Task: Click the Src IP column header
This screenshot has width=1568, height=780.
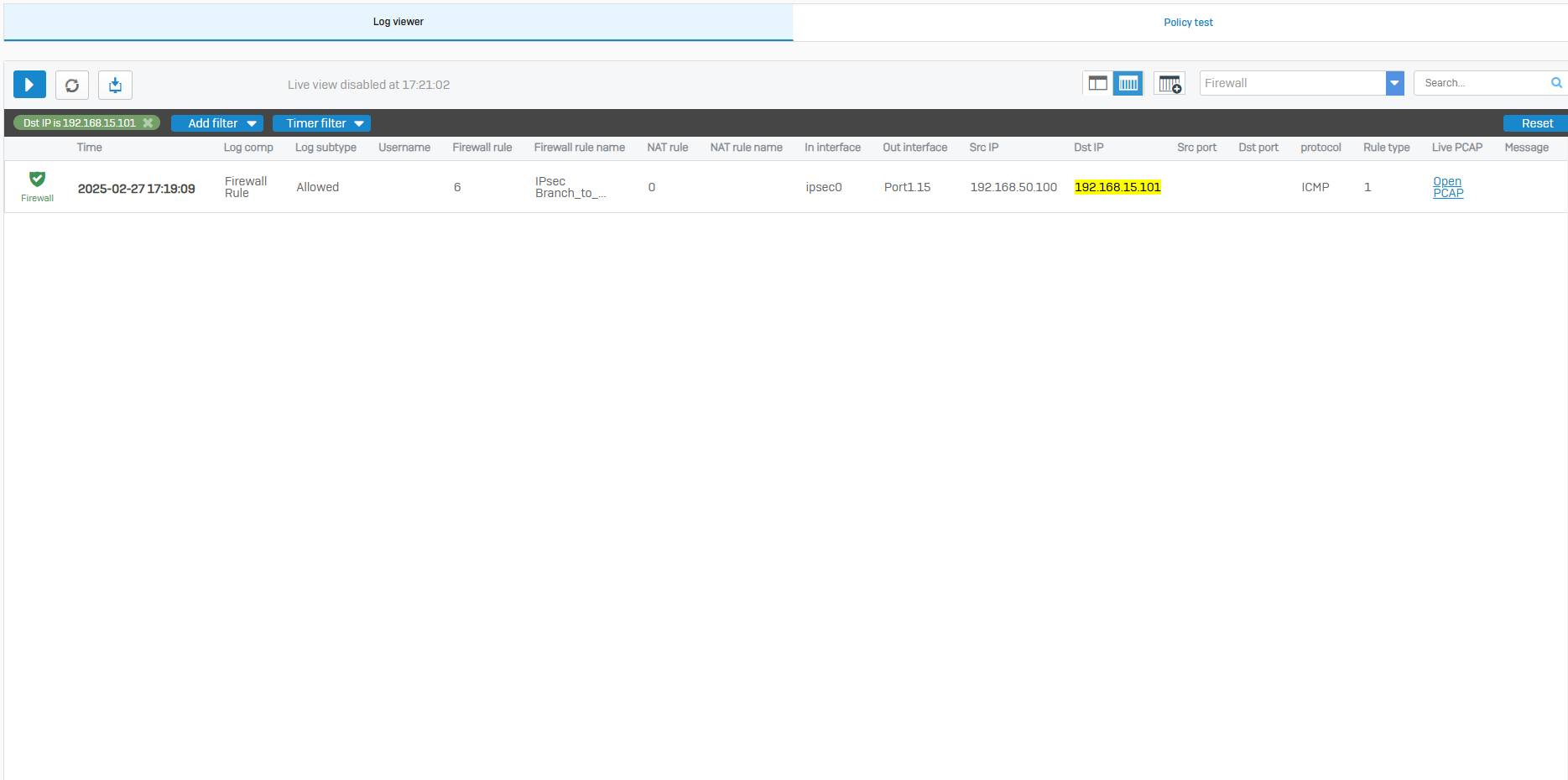Action: (984, 148)
